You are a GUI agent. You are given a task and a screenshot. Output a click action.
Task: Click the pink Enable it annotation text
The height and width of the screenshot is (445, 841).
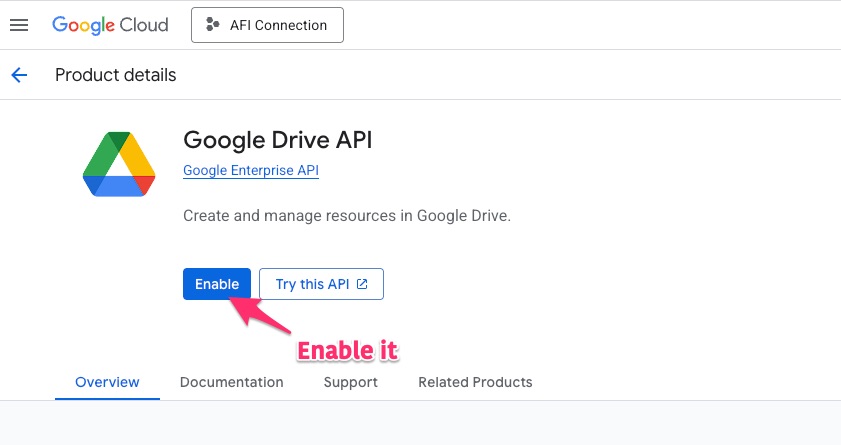click(347, 350)
